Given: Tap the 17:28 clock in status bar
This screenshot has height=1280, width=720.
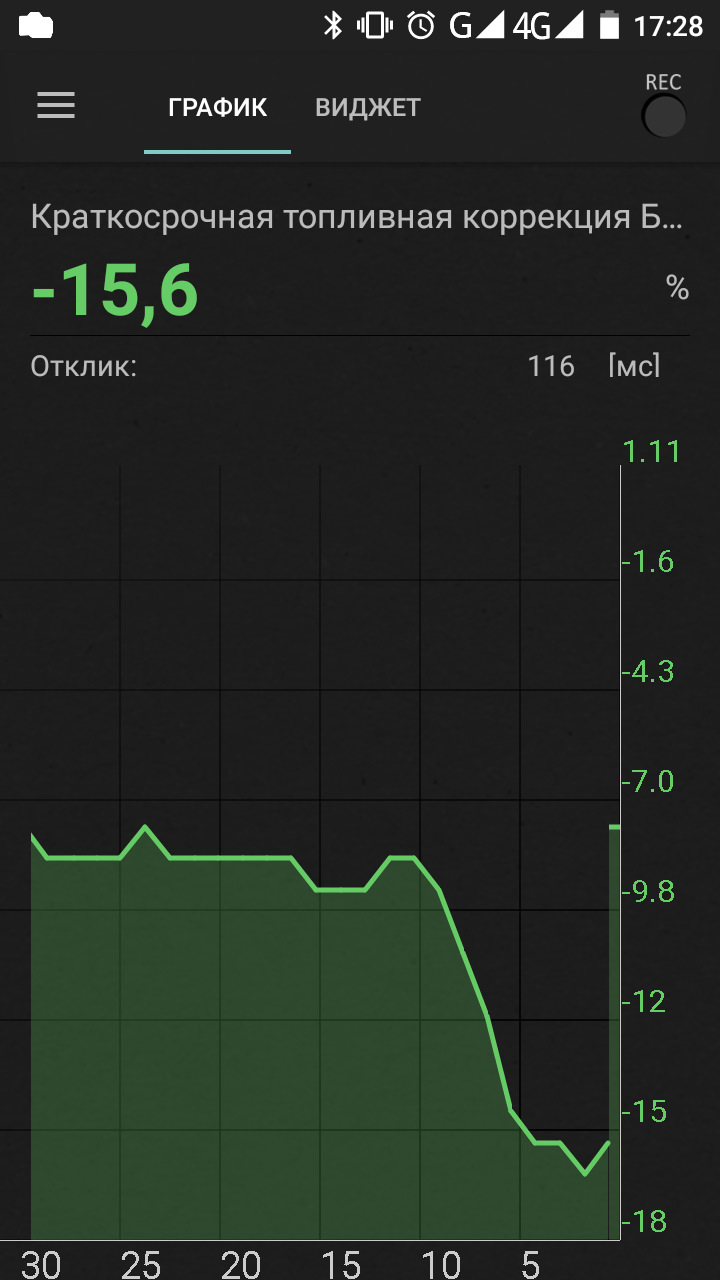Looking at the screenshot, I should click(x=668, y=26).
